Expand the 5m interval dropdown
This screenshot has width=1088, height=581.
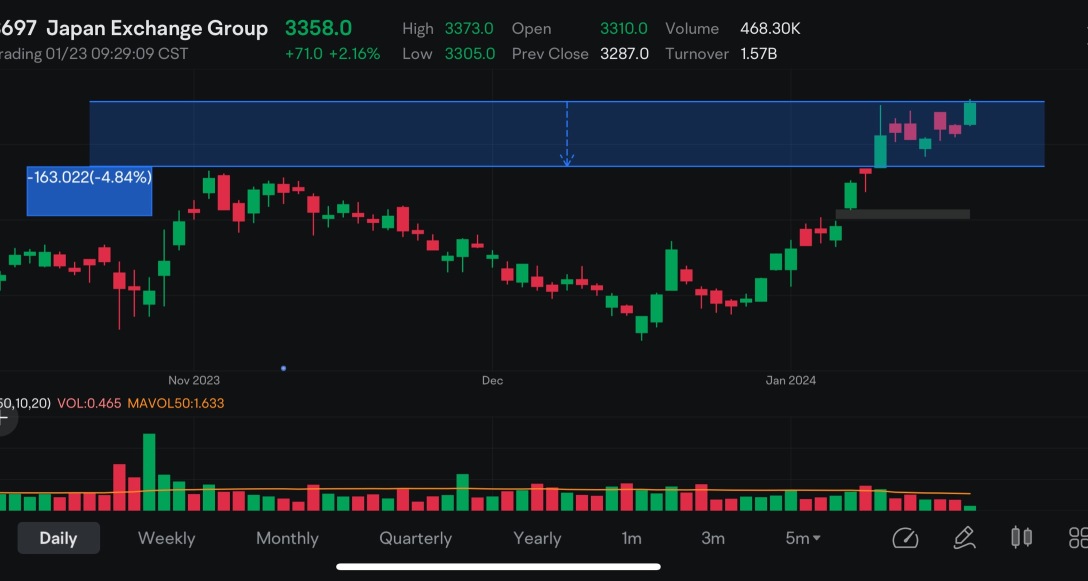(x=803, y=538)
